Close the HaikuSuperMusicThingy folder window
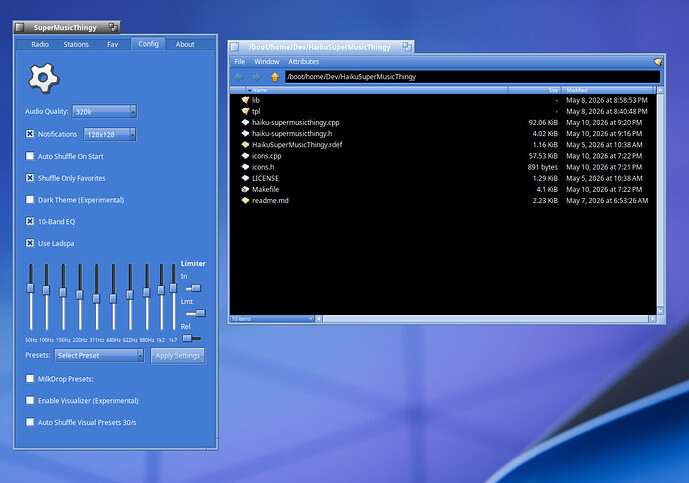Image resolution: width=689 pixels, height=483 pixels. 235,47
